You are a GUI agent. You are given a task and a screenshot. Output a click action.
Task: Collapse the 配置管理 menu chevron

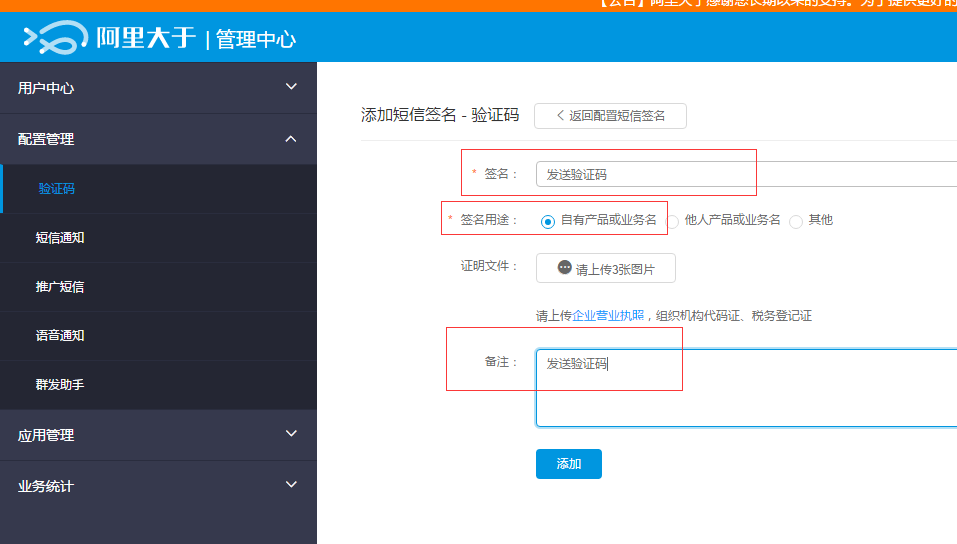(291, 139)
